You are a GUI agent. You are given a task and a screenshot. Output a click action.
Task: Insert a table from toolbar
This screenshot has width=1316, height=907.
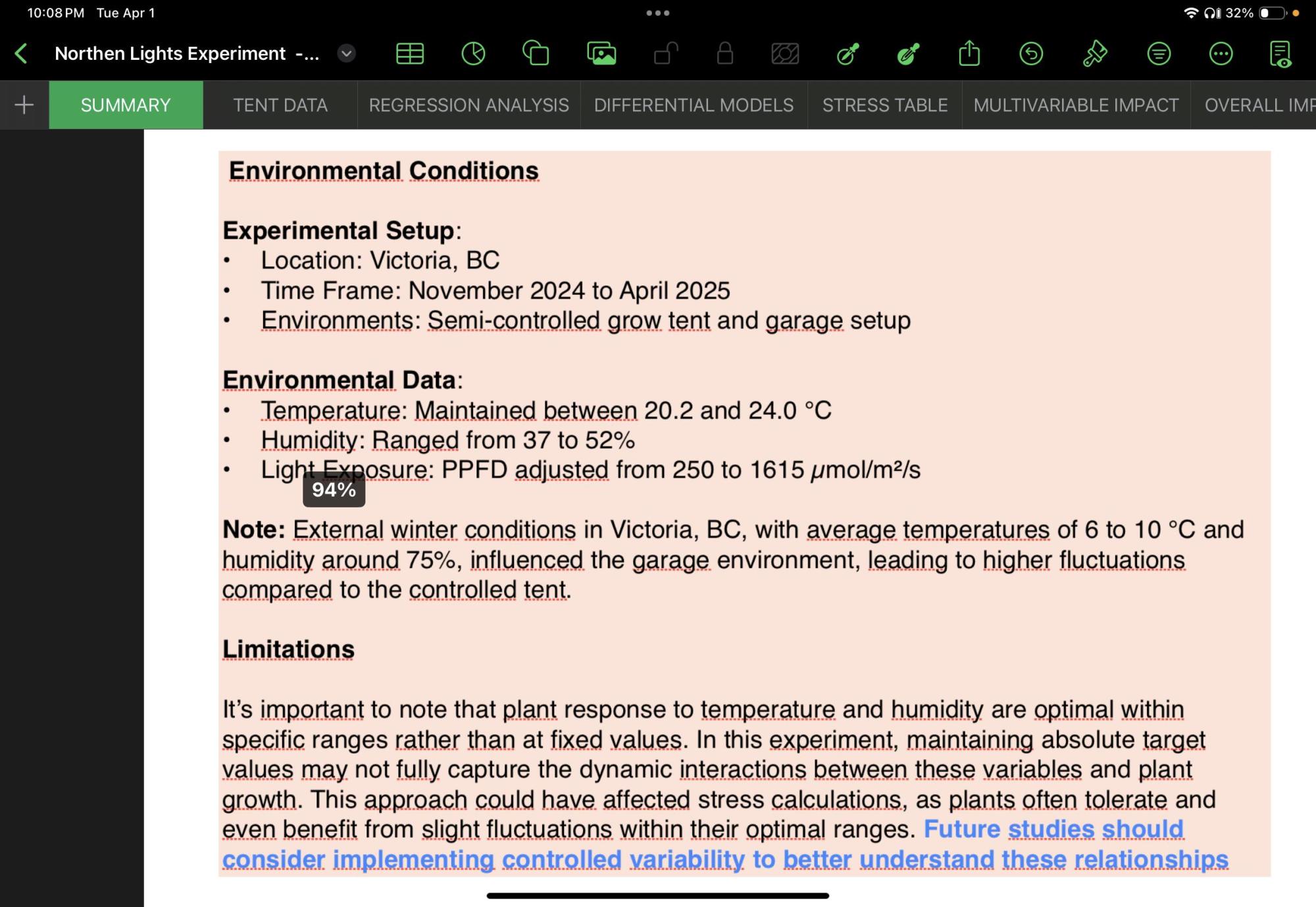tap(409, 53)
